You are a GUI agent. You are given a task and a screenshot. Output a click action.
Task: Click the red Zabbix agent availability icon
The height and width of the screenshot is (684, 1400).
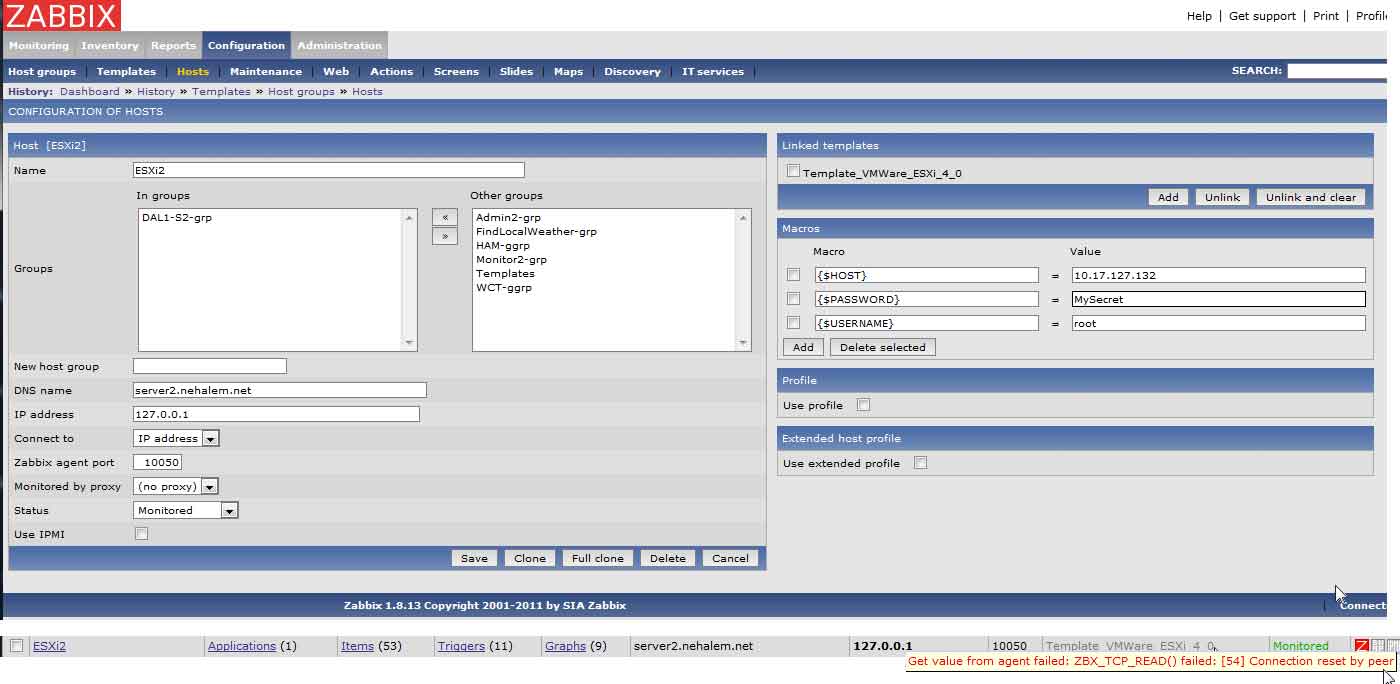(1361, 646)
